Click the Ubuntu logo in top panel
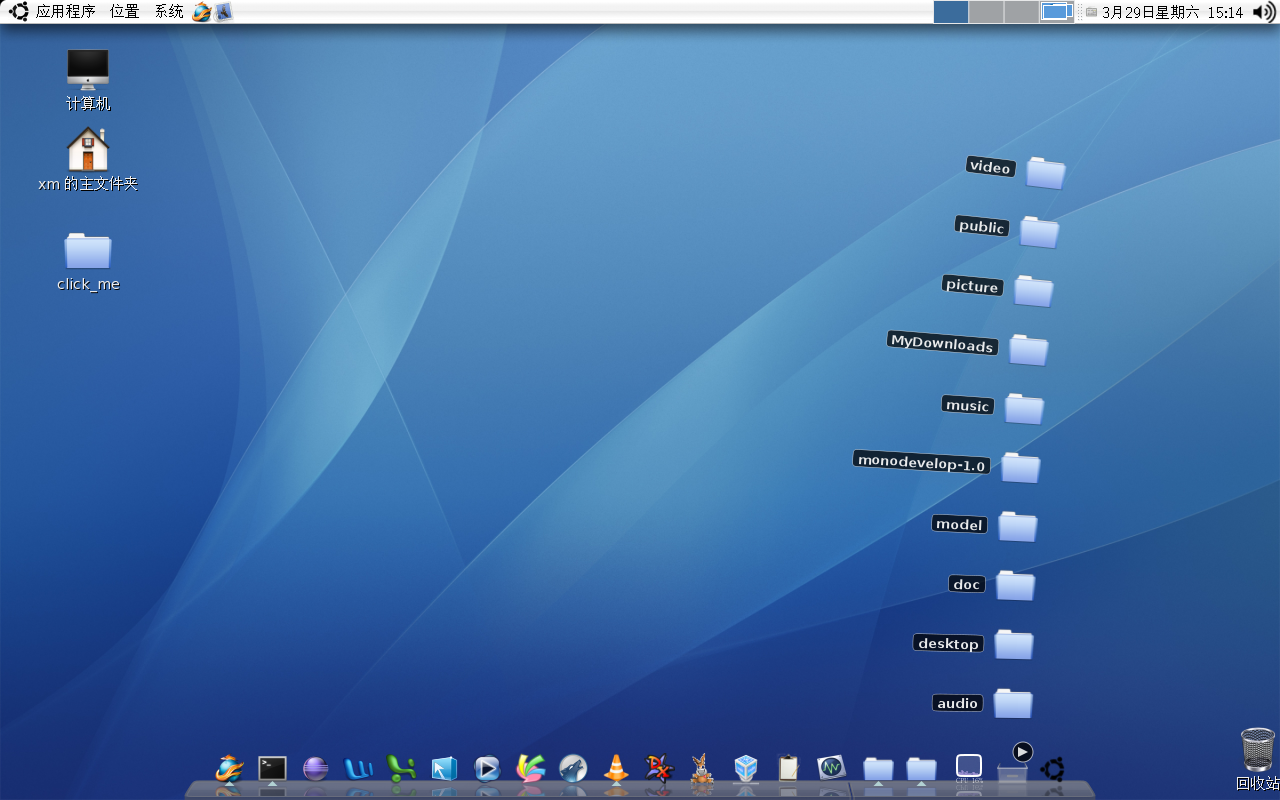Viewport: 1280px width, 800px height. [x=18, y=12]
